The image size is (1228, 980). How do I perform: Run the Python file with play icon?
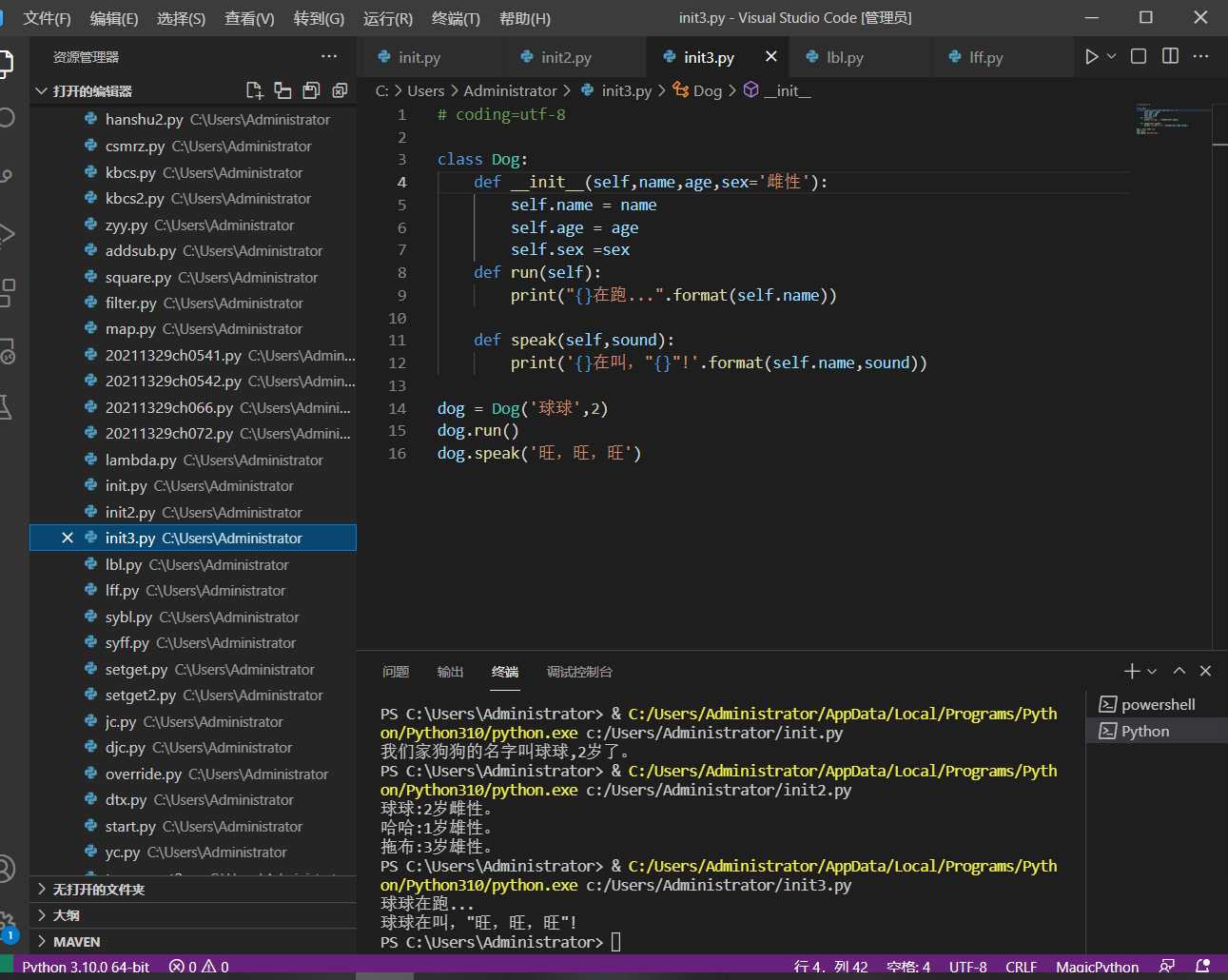tap(1091, 57)
